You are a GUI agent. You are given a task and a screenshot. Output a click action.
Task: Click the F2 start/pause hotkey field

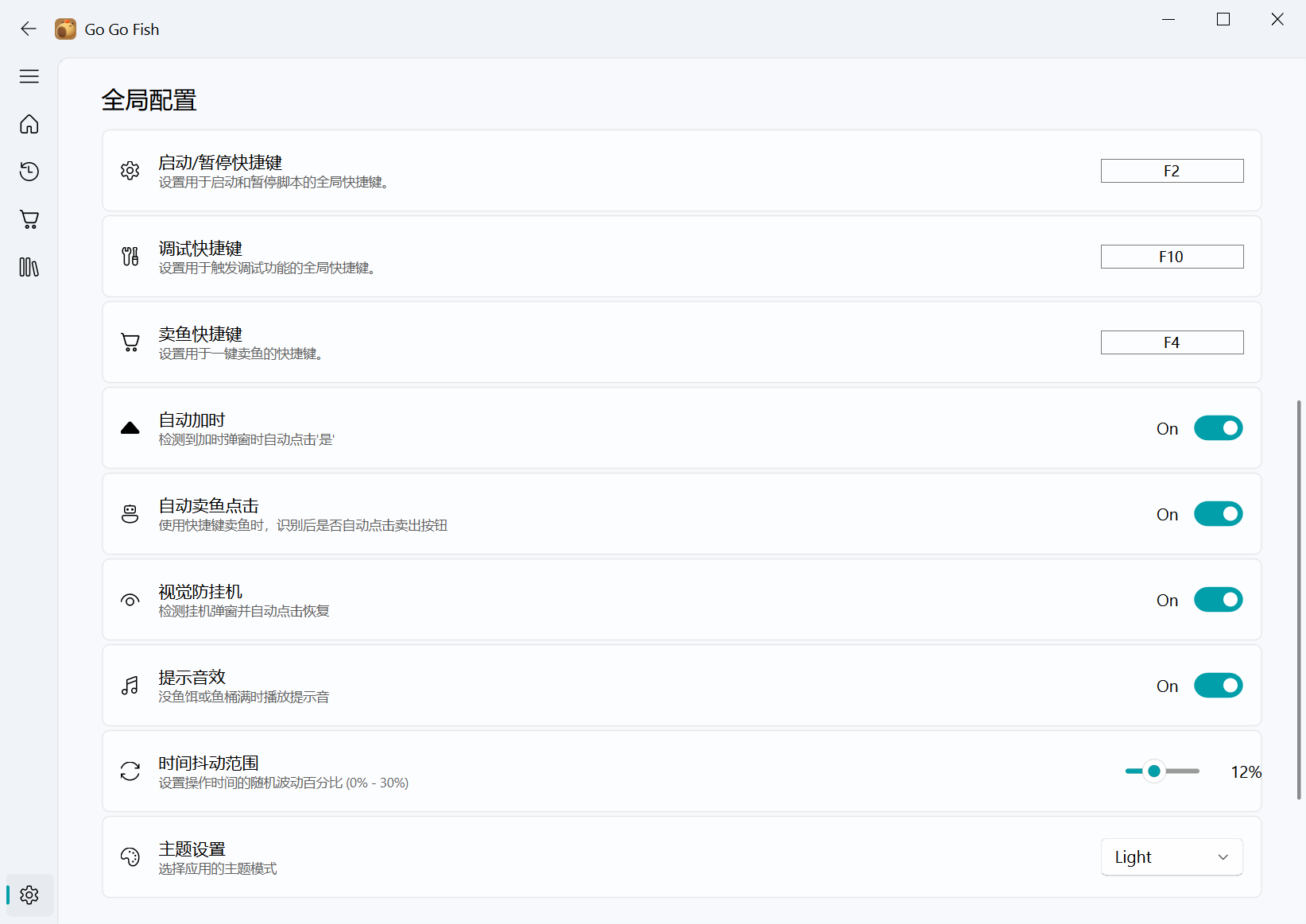1172,171
